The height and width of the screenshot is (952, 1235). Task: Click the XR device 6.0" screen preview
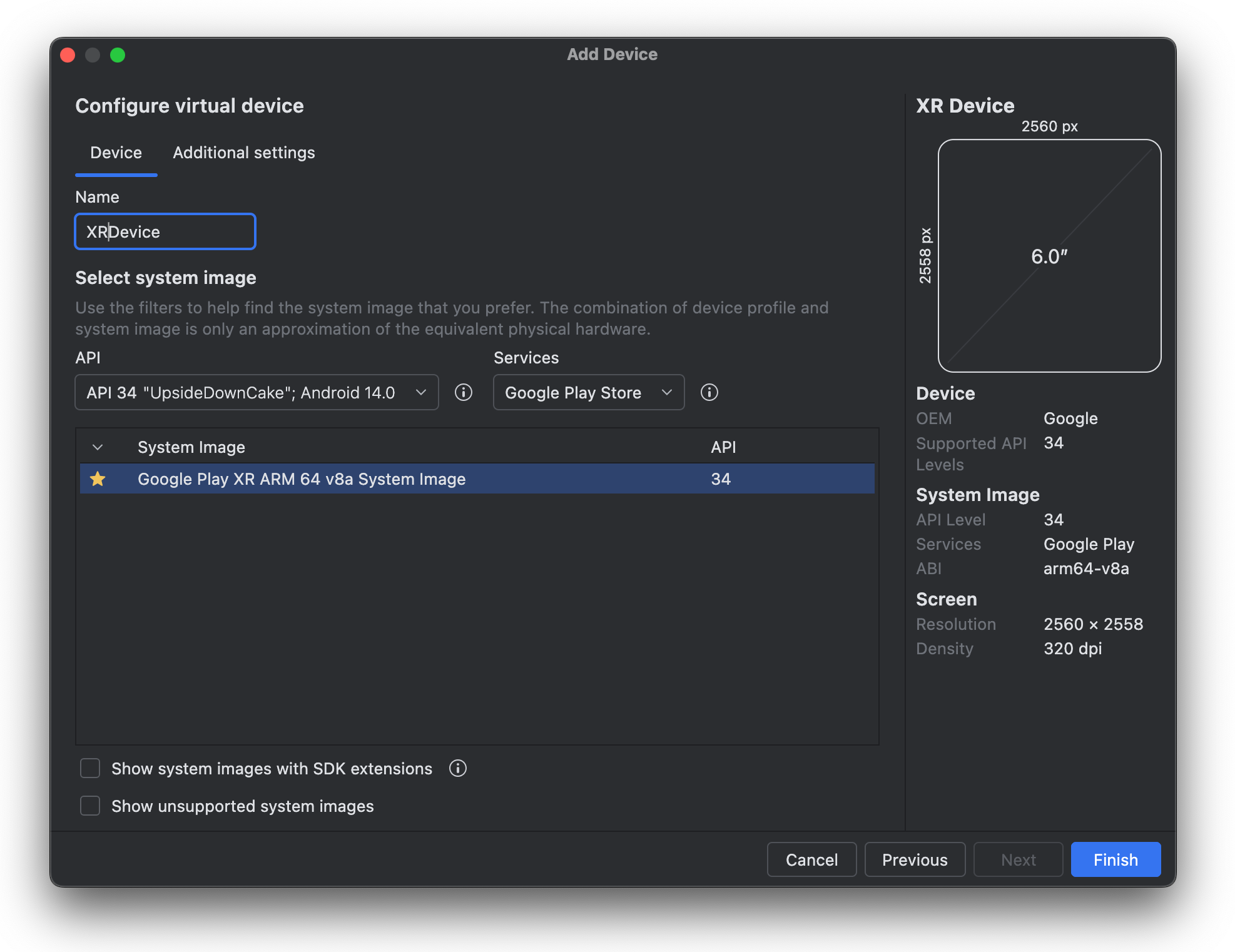coord(1049,256)
